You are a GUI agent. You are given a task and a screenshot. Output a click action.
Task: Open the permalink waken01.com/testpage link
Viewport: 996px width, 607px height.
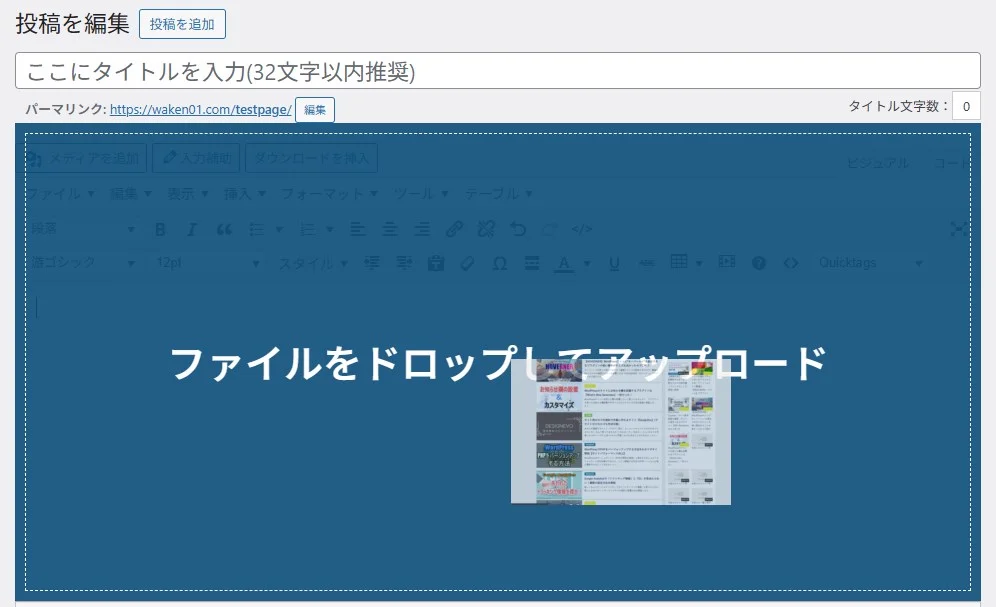tap(201, 109)
